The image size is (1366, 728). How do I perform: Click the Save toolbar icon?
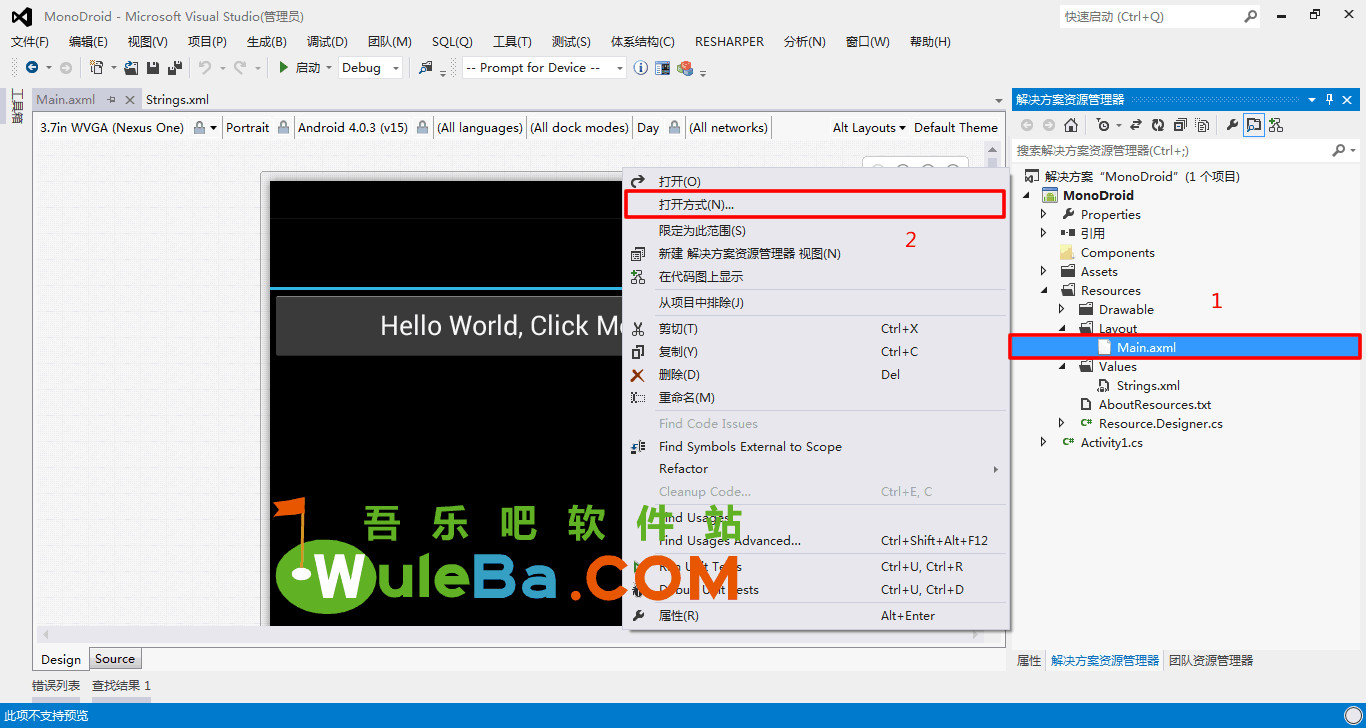(153, 68)
